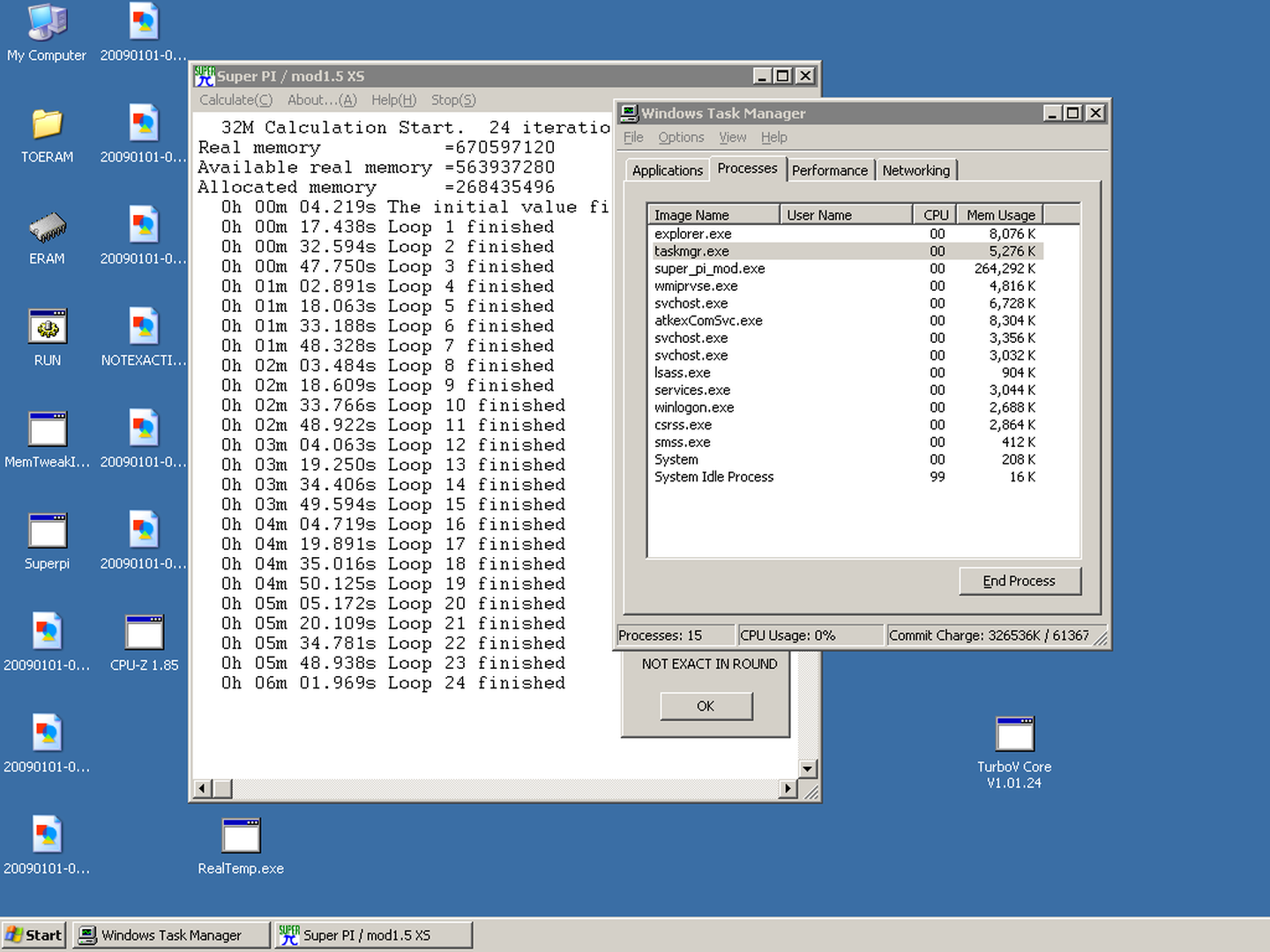Open Task Manager View menu

pyautogui.click(x=732, y=138)
